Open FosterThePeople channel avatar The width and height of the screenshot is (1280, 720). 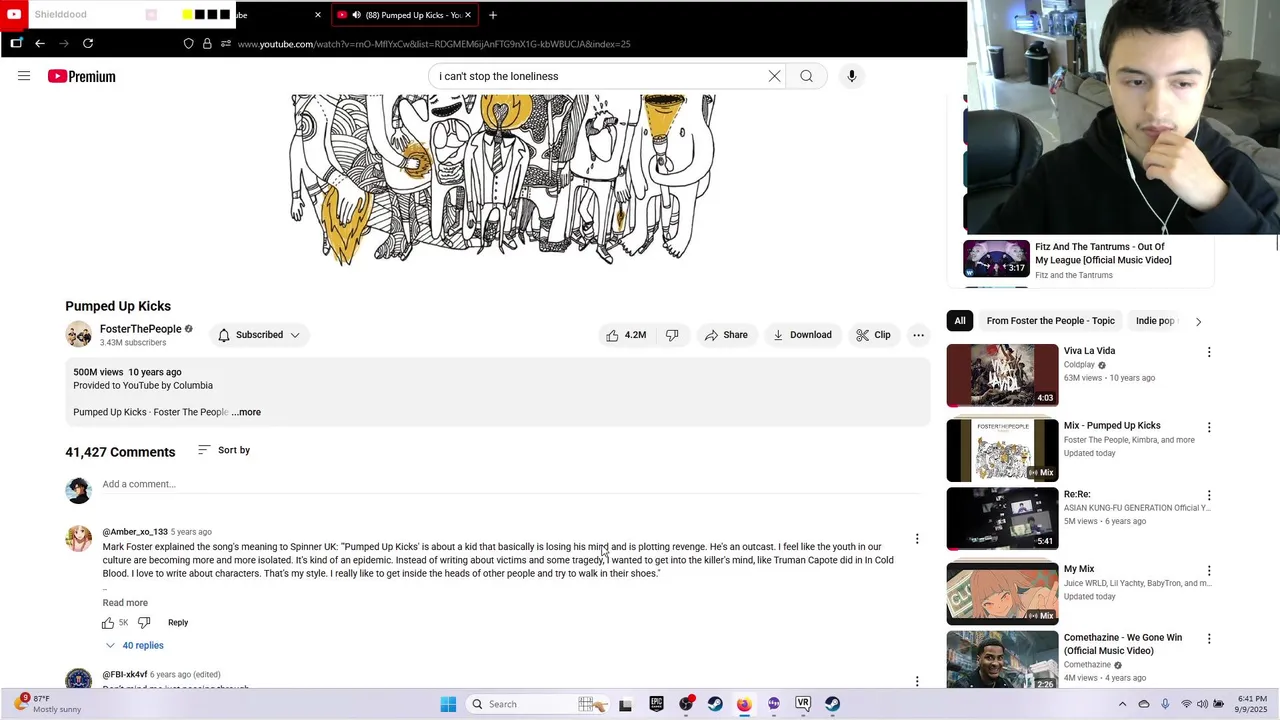click(79, 335)
